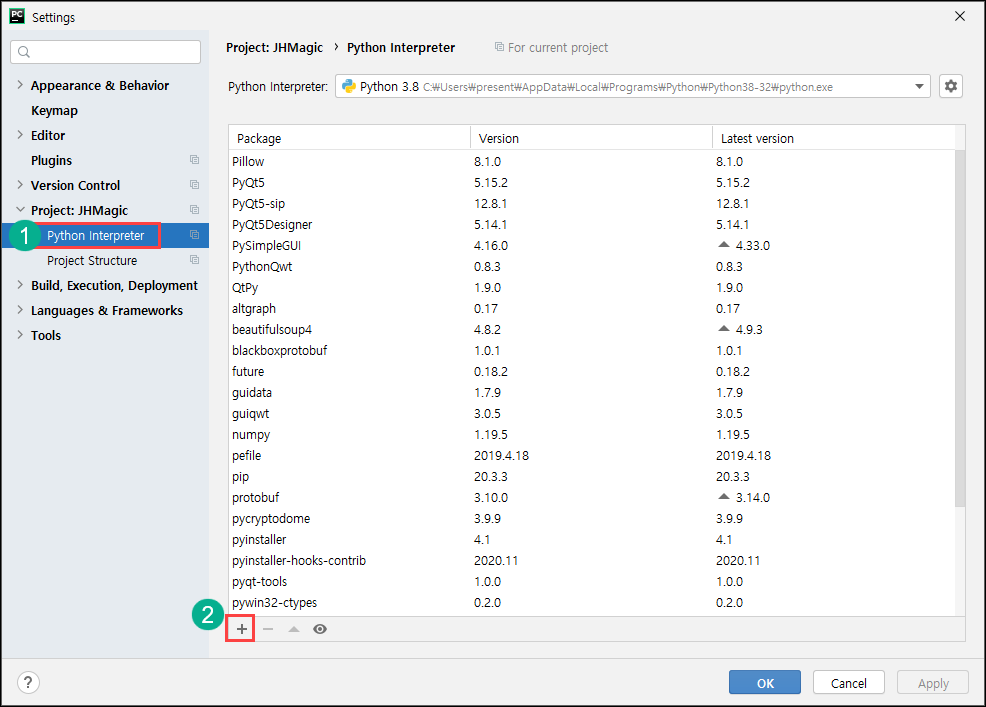Expand Languages & Frameworks section
This screenshot has height=707, width=986.
19,309
